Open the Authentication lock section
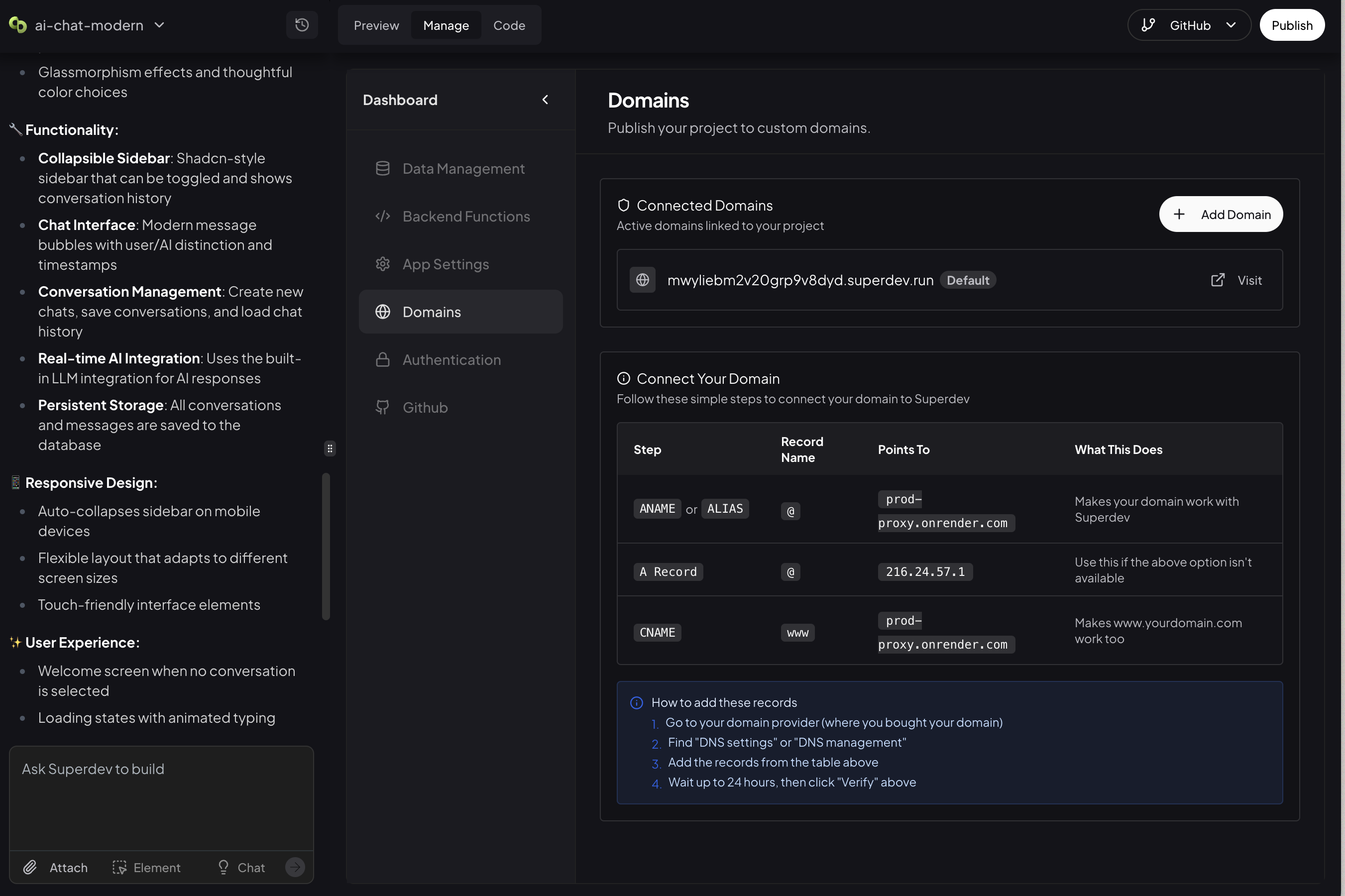 coord(451,359)
